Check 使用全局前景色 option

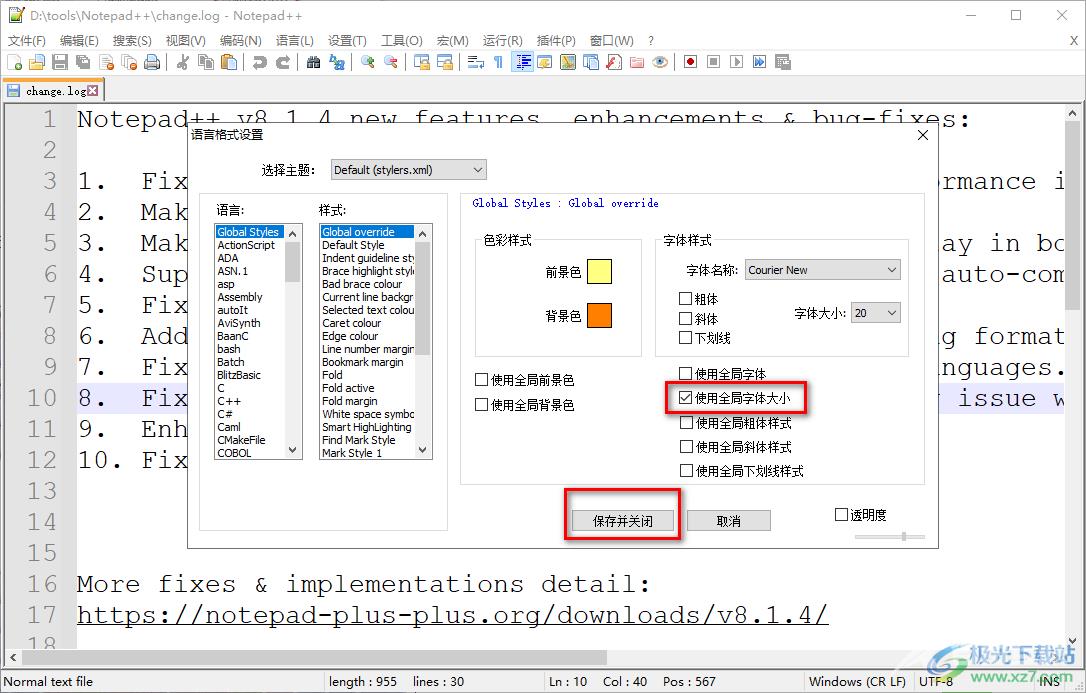click(482, 379)
